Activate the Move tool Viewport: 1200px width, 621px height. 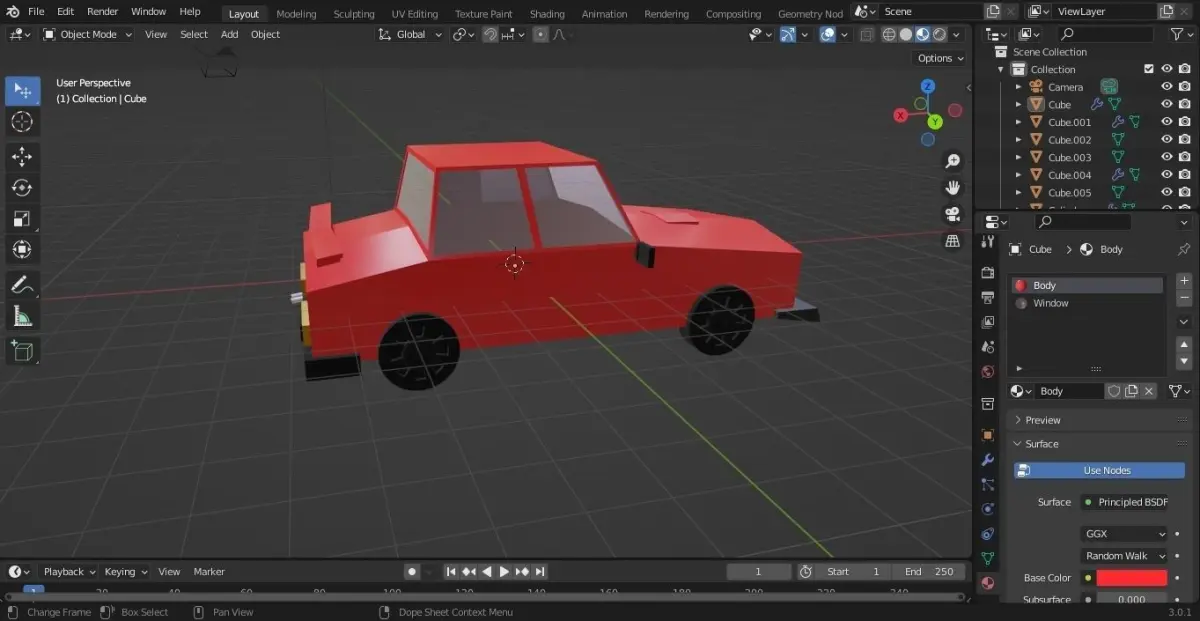22,157
